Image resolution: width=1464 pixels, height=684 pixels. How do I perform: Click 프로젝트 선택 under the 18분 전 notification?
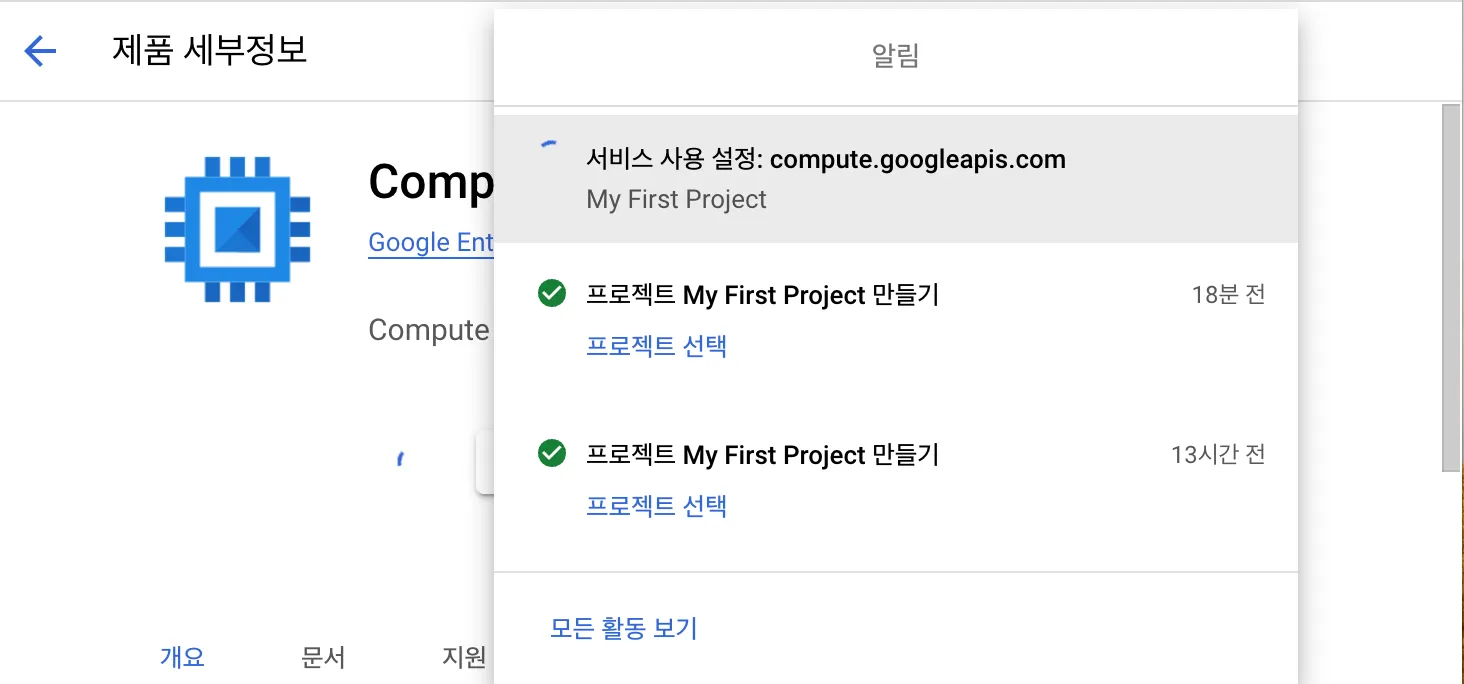pyautogui.click(x=656, y=346)
